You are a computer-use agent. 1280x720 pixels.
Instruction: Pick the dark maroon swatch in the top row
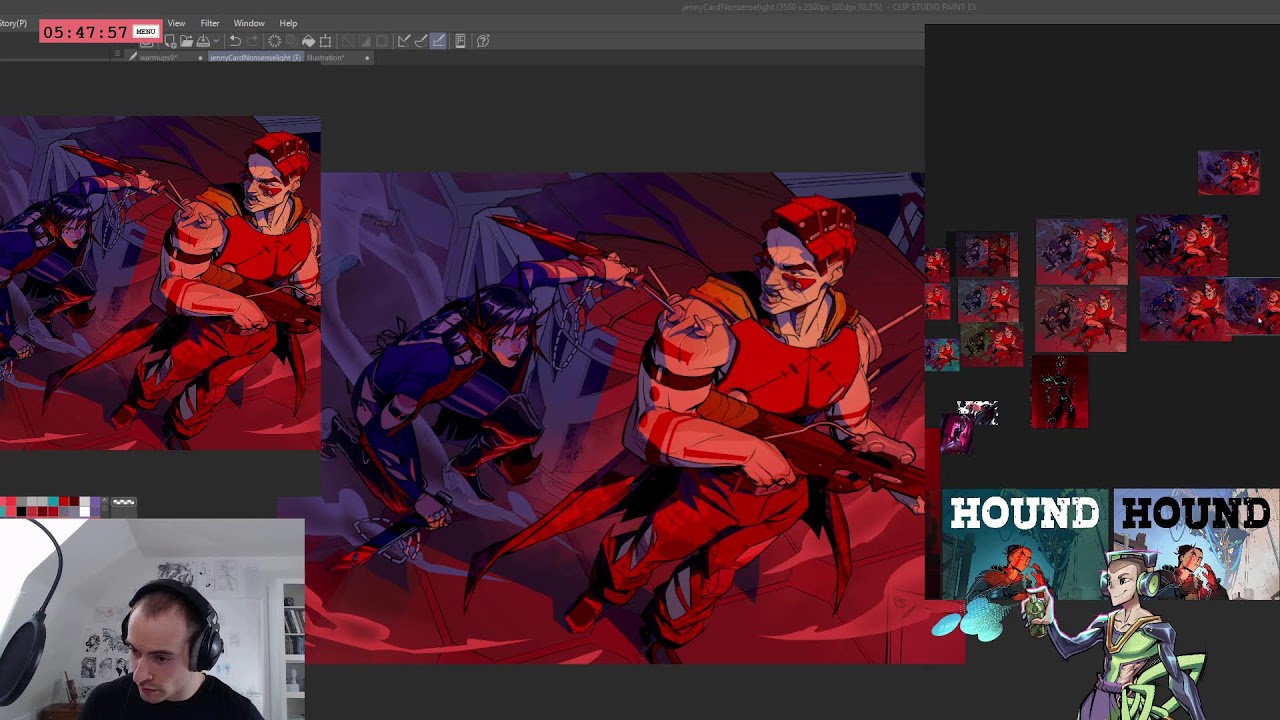[74, 501]
